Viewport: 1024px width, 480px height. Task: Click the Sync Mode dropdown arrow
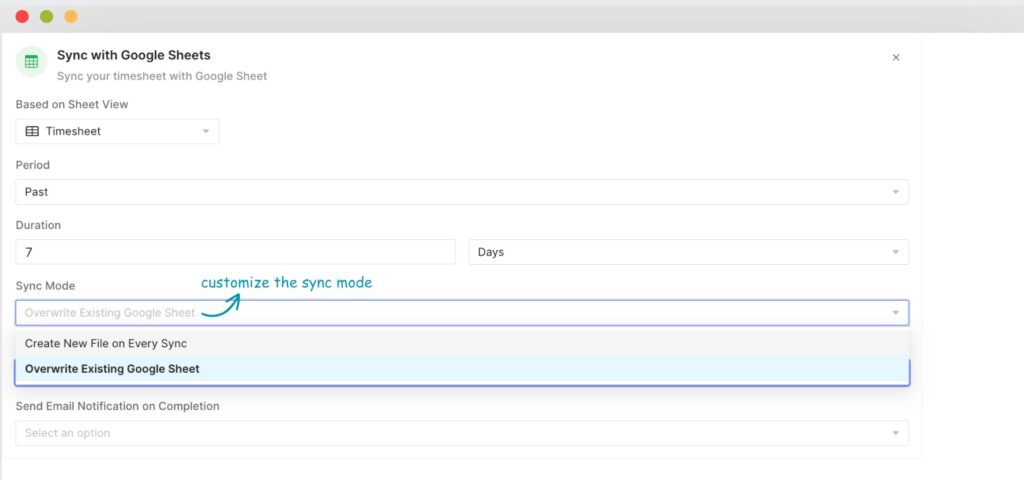(895, 313)
